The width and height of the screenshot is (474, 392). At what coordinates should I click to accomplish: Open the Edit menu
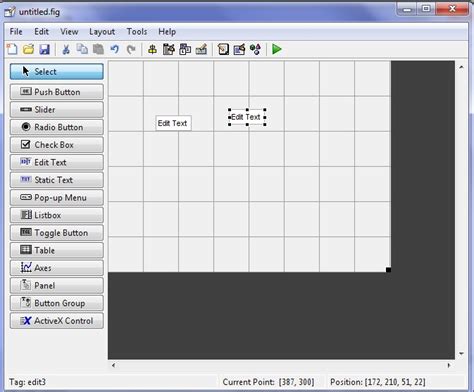42,32
